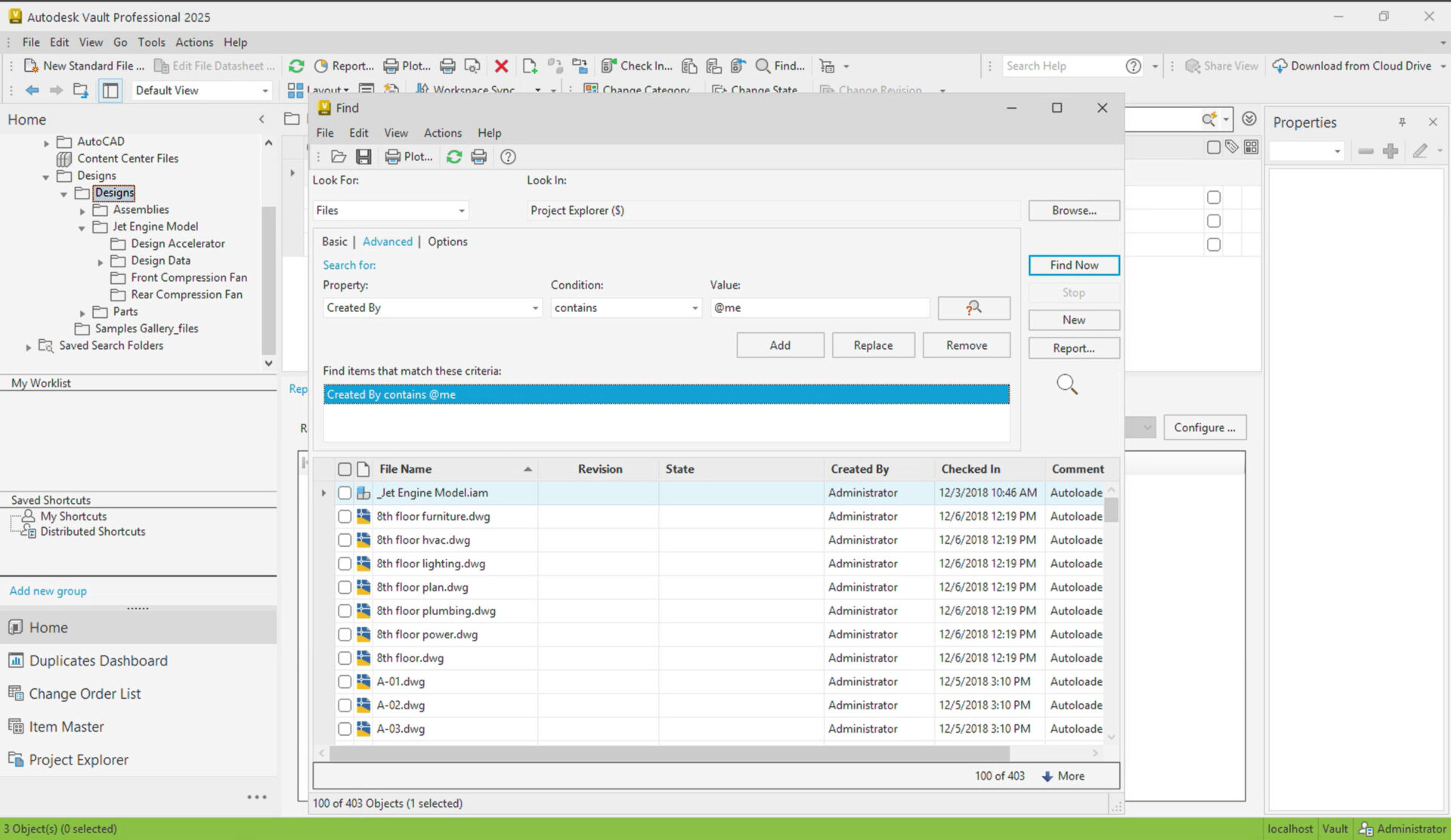Click the Find help question mark icon

tap(508, 156)
